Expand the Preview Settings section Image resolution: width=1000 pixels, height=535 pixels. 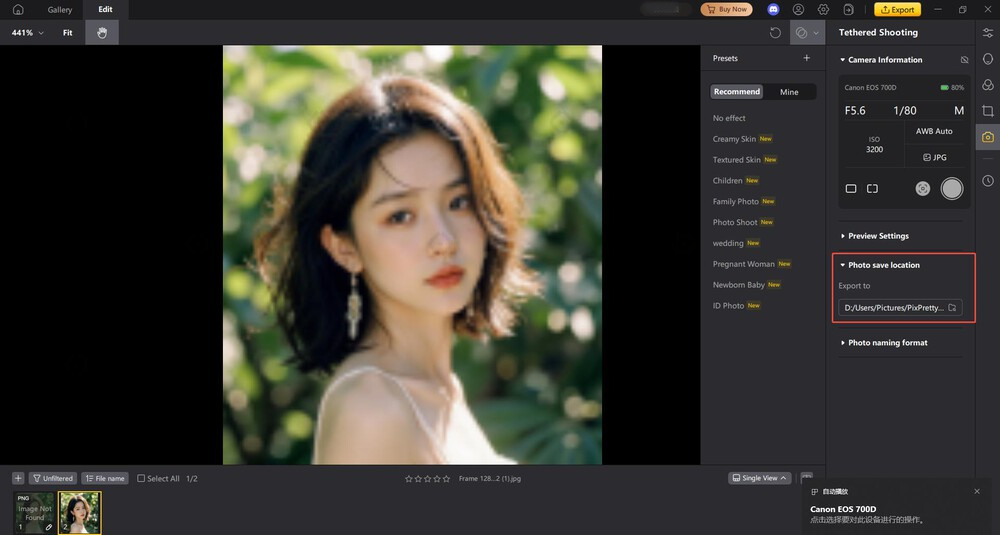[878, 236]
